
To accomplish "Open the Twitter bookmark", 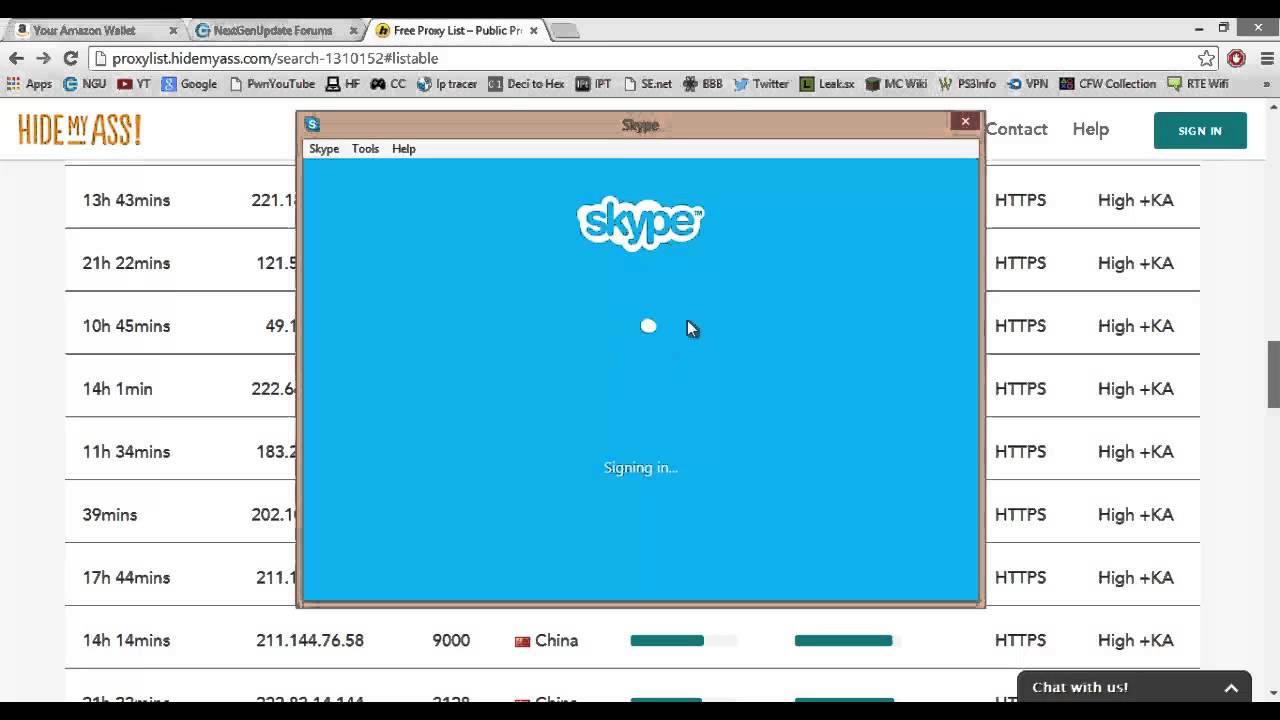I will coord(761,84).
